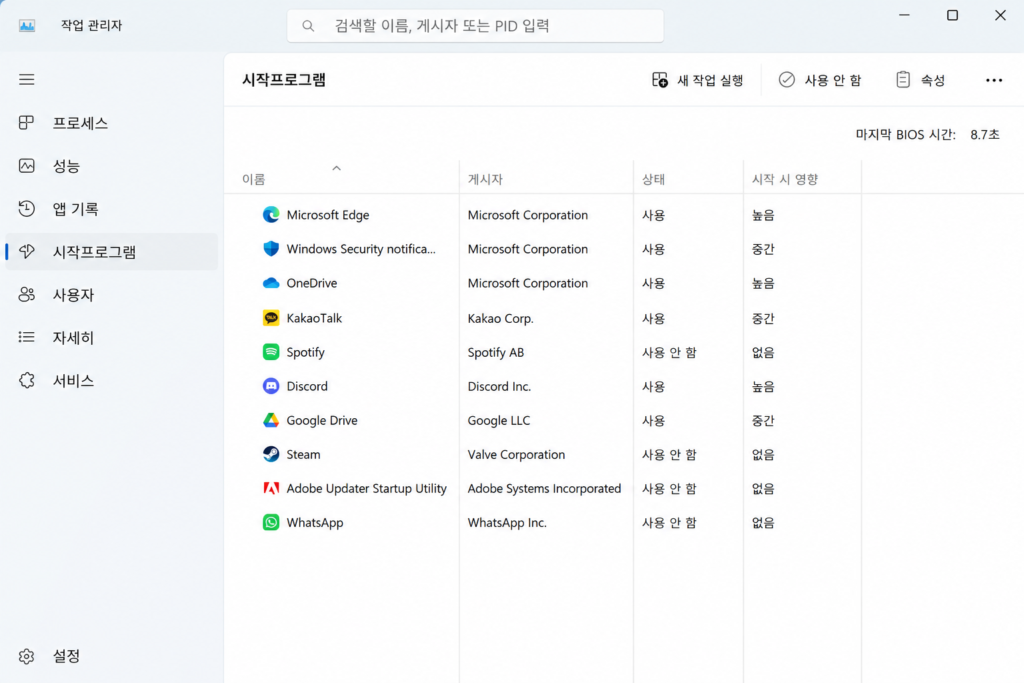Click the search magnifier icon

(308, 26)
